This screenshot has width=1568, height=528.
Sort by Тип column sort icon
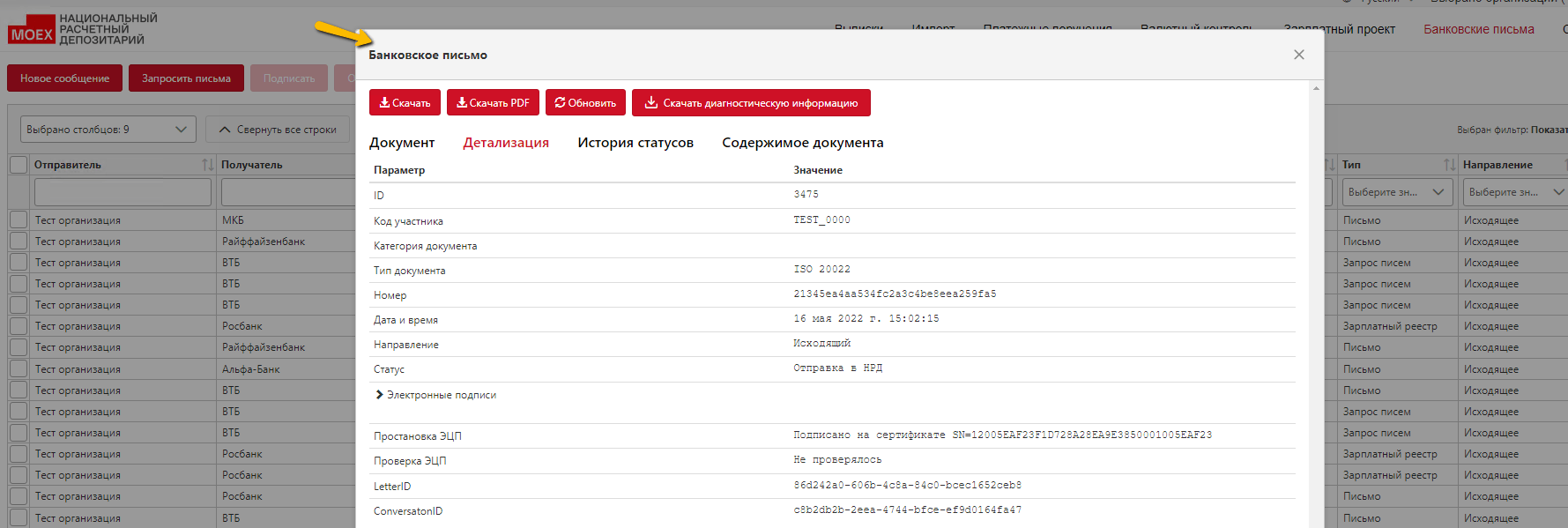[x=1449, y=165]
